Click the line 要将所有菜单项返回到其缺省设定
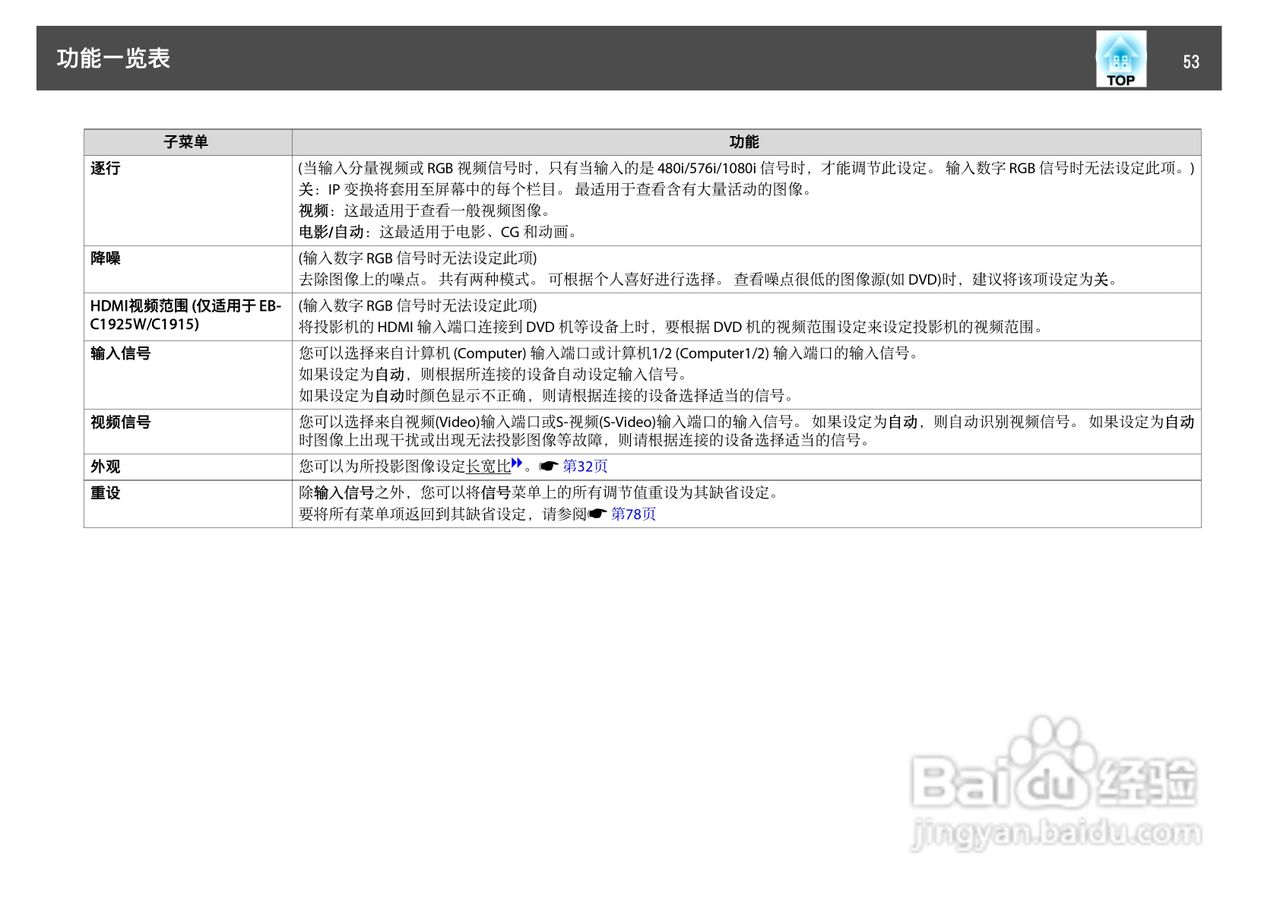 (477, 514)
